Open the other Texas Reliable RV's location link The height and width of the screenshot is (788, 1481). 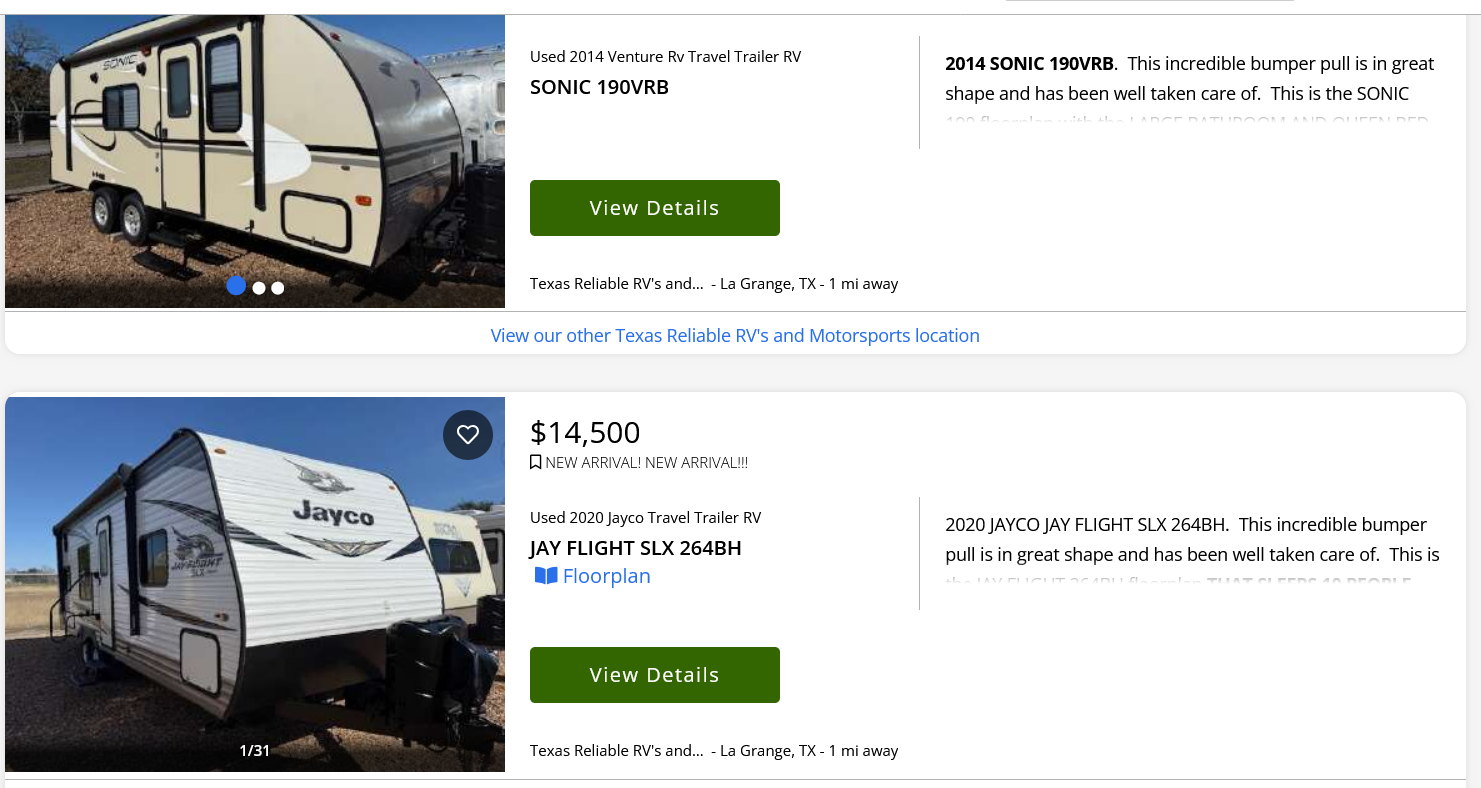(735, 336)
